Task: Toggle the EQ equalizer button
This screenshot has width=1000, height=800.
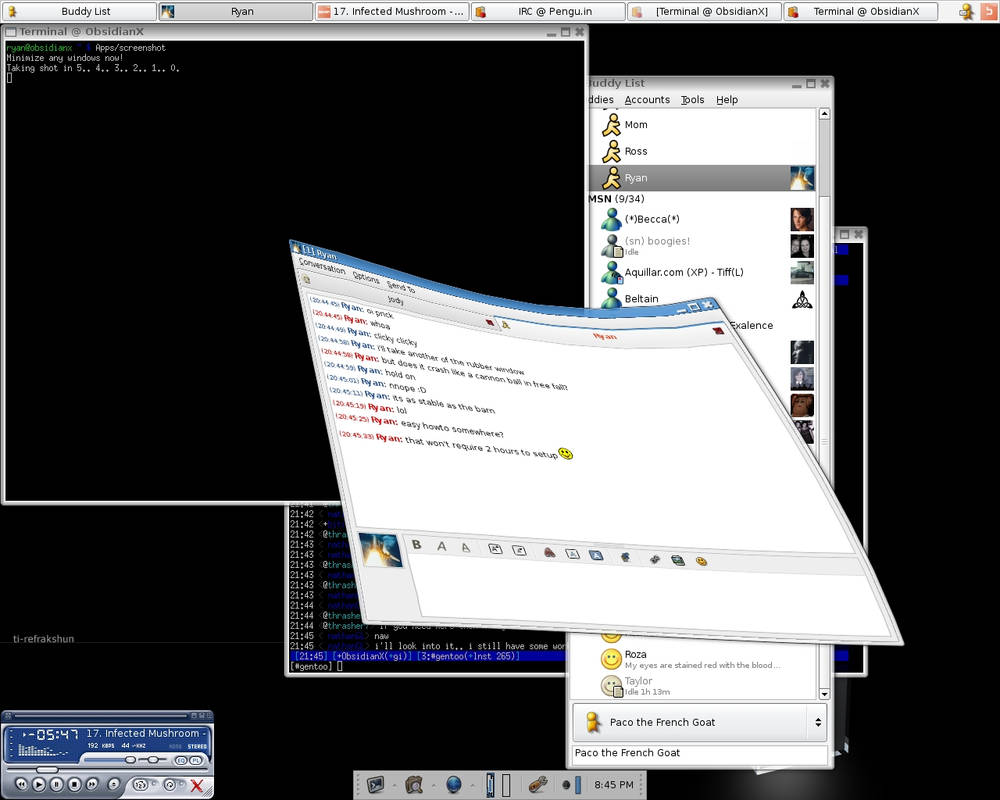Action: click(181, 760)
